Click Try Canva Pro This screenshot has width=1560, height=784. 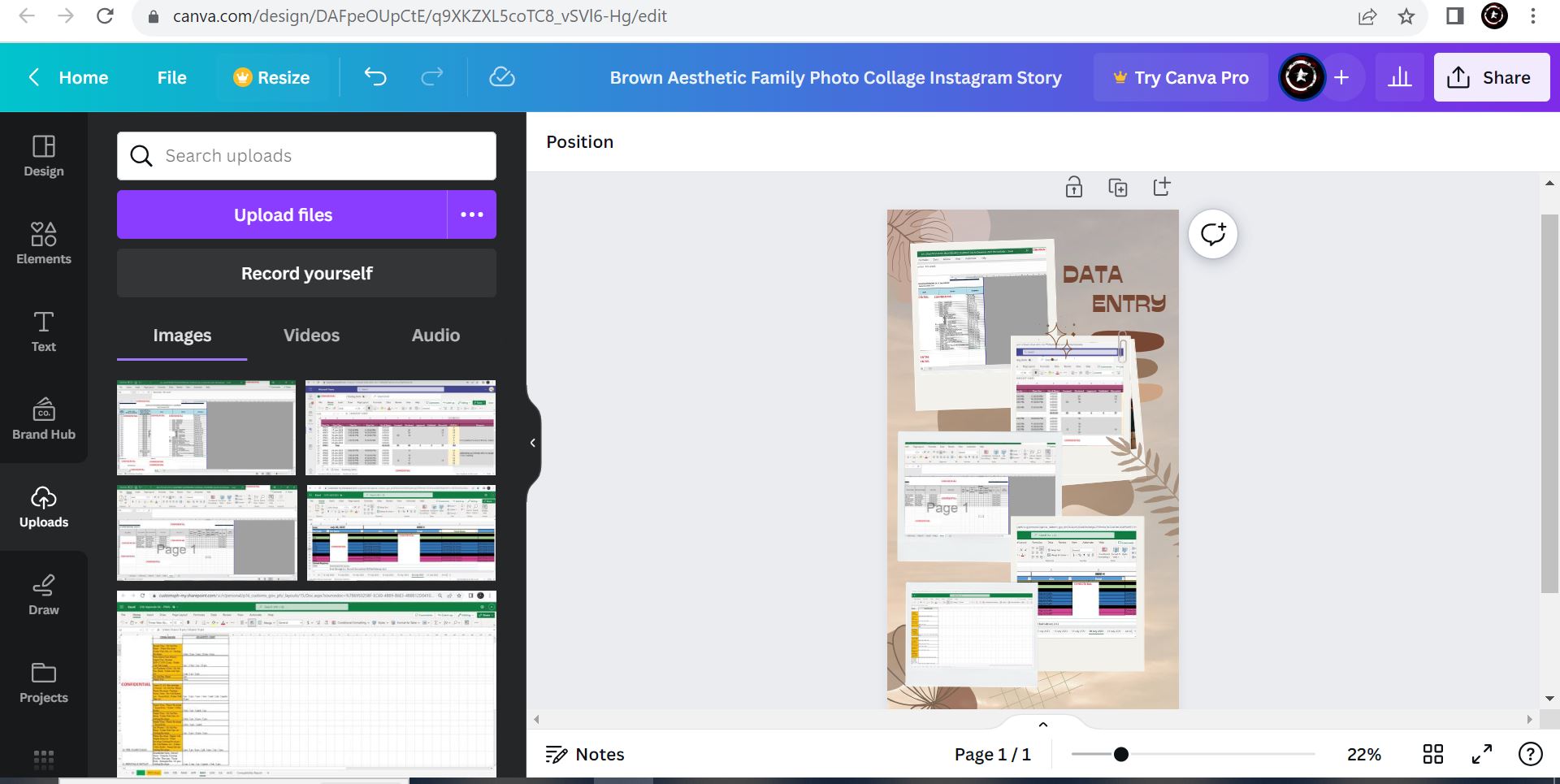pos(1181,77)
